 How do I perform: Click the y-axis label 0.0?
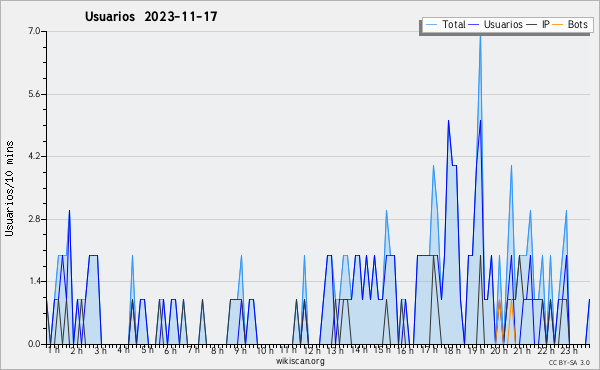click(34, 344)
